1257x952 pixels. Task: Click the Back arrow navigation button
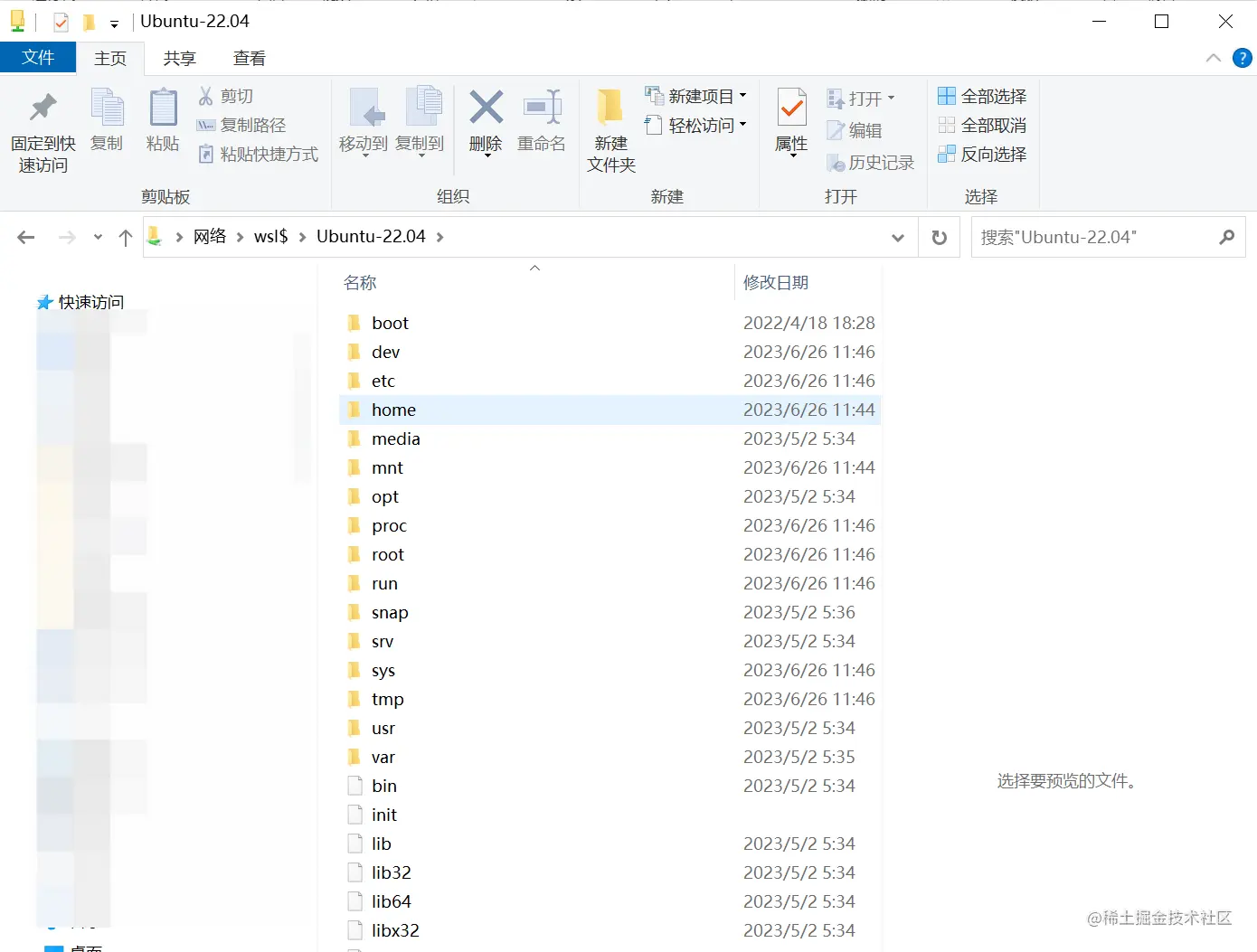(x=26, y=237)
